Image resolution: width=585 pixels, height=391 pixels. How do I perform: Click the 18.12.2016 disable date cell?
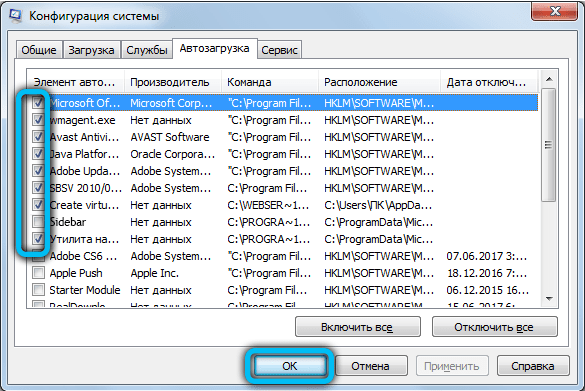[x=487, y=273]
